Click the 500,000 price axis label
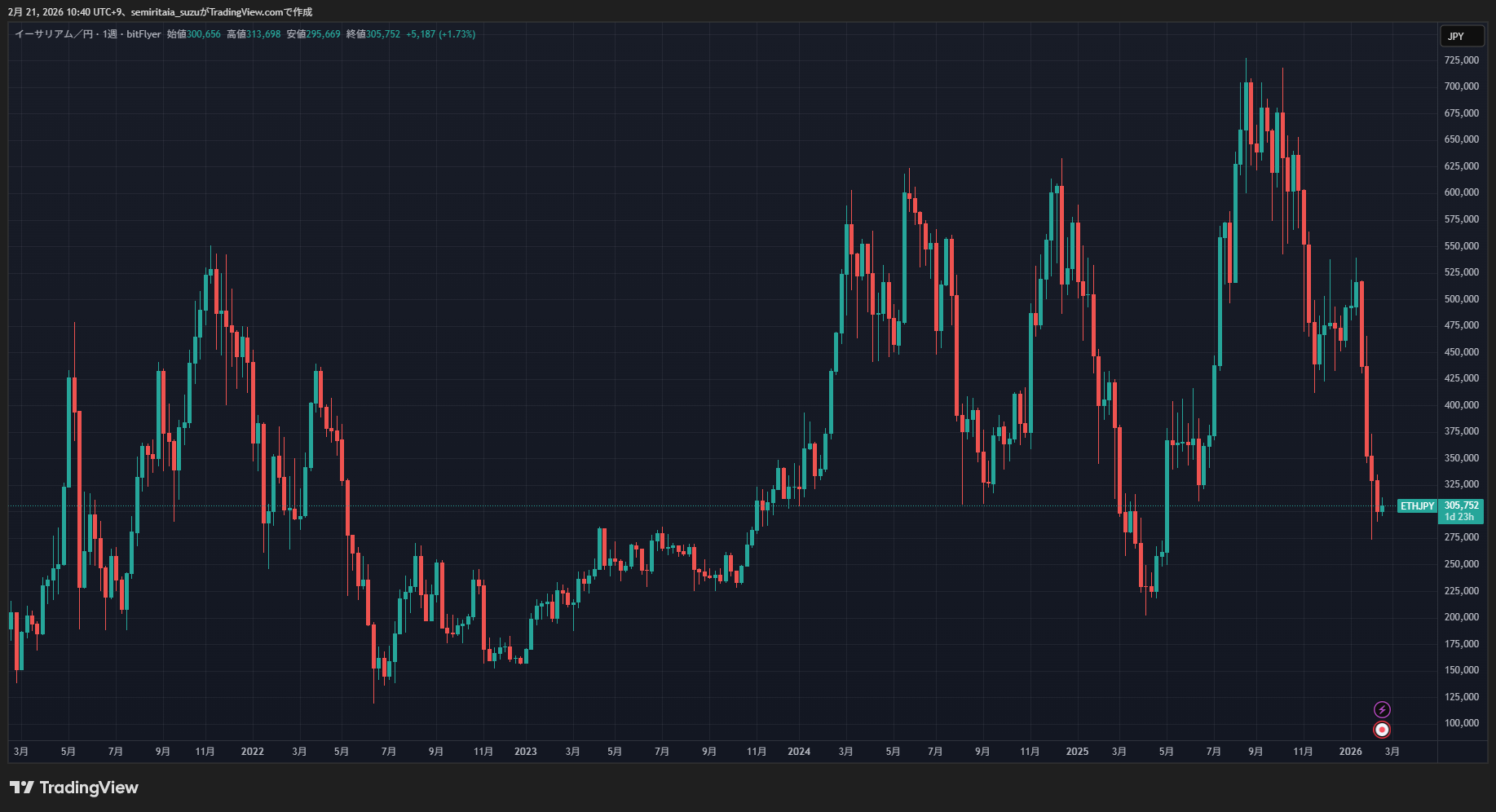This screenshot has width=1496, height=812. click(1462, 299)
